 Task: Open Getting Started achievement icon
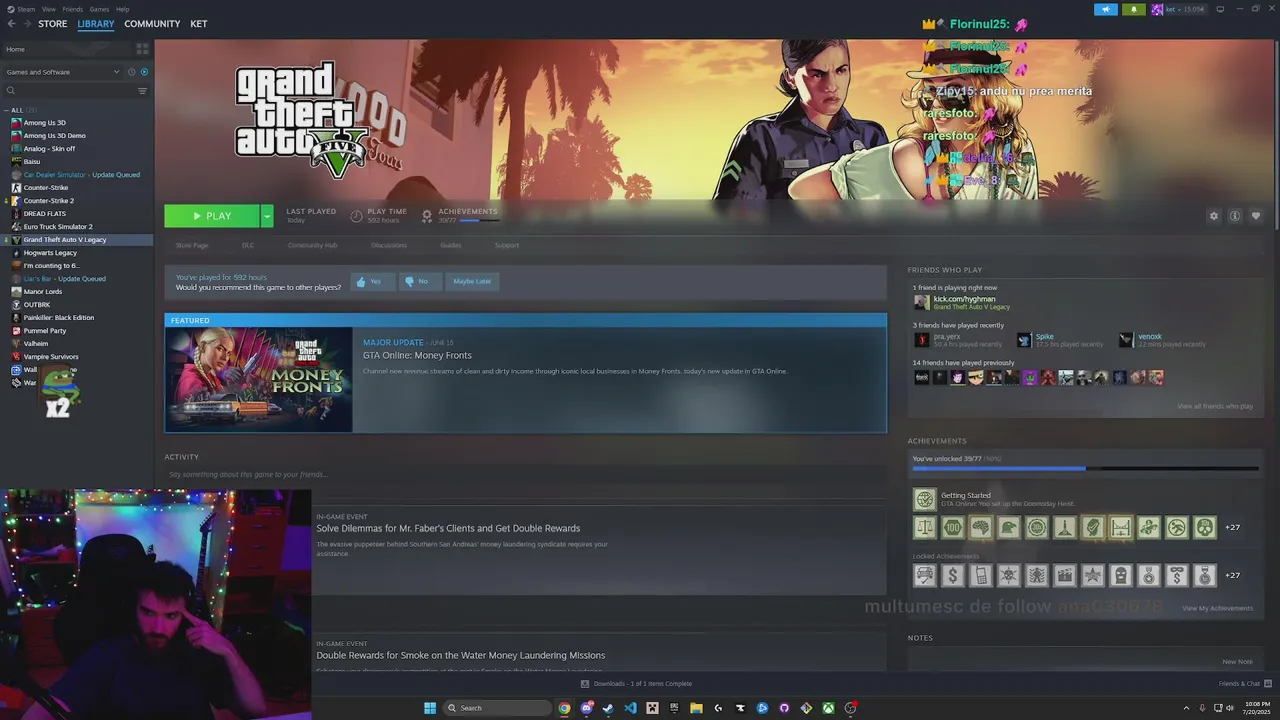[925, 499]
